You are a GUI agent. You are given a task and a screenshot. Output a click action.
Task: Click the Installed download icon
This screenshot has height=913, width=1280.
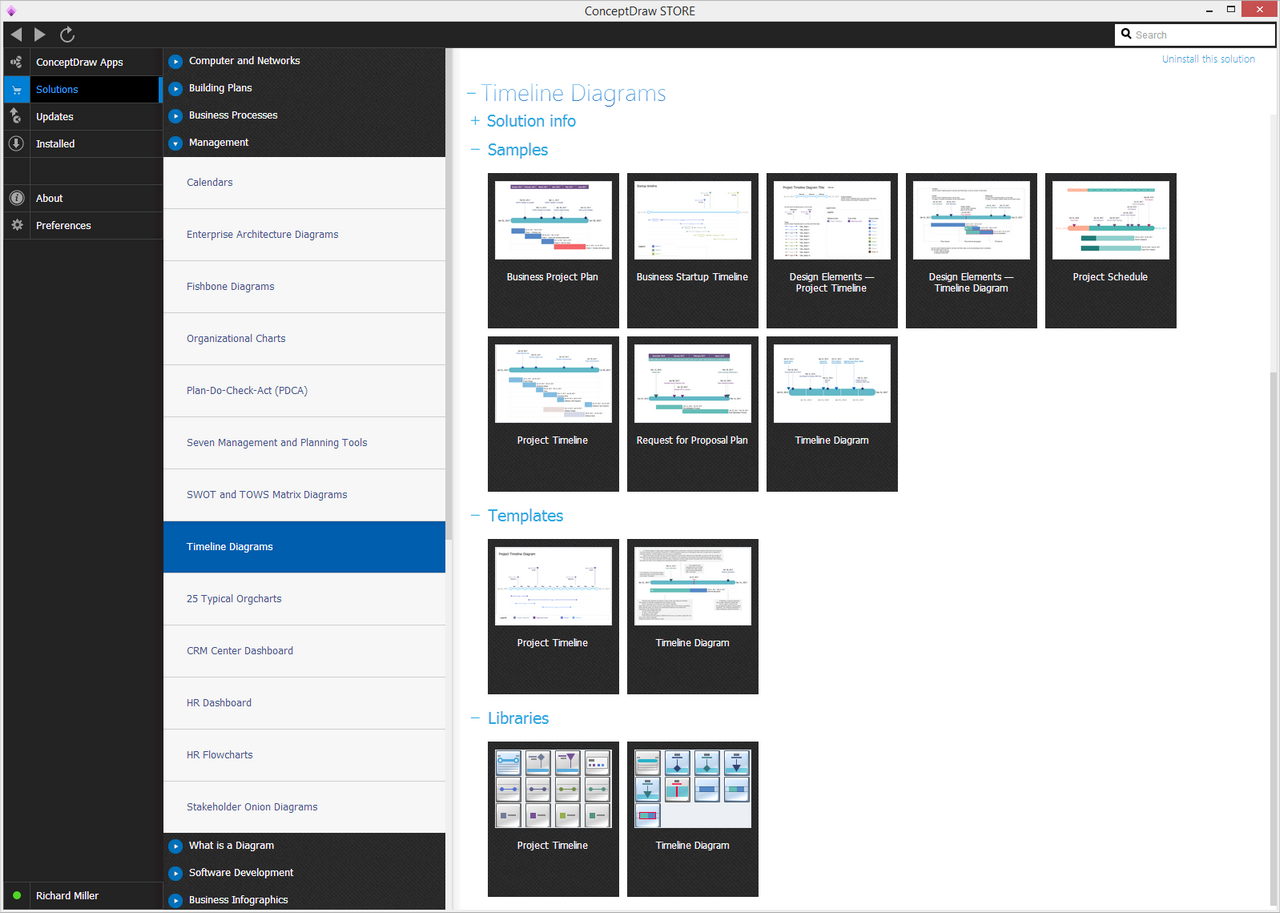pyautogui.click(x=16, y=143)
